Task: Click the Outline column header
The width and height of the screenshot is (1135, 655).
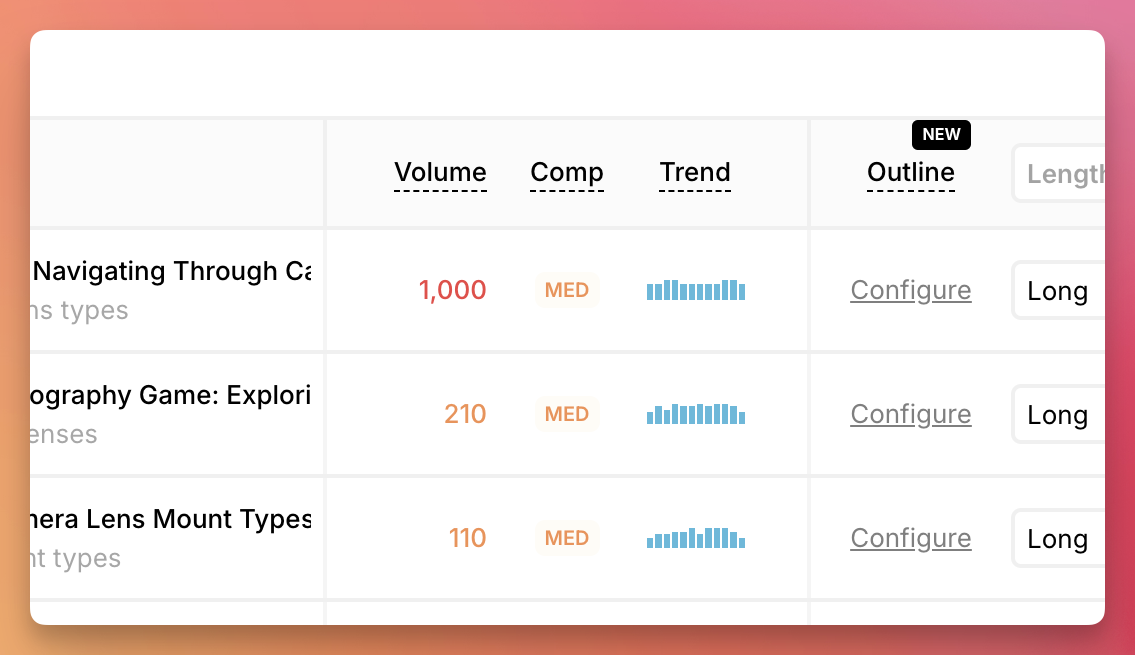Action: [911, 172]
